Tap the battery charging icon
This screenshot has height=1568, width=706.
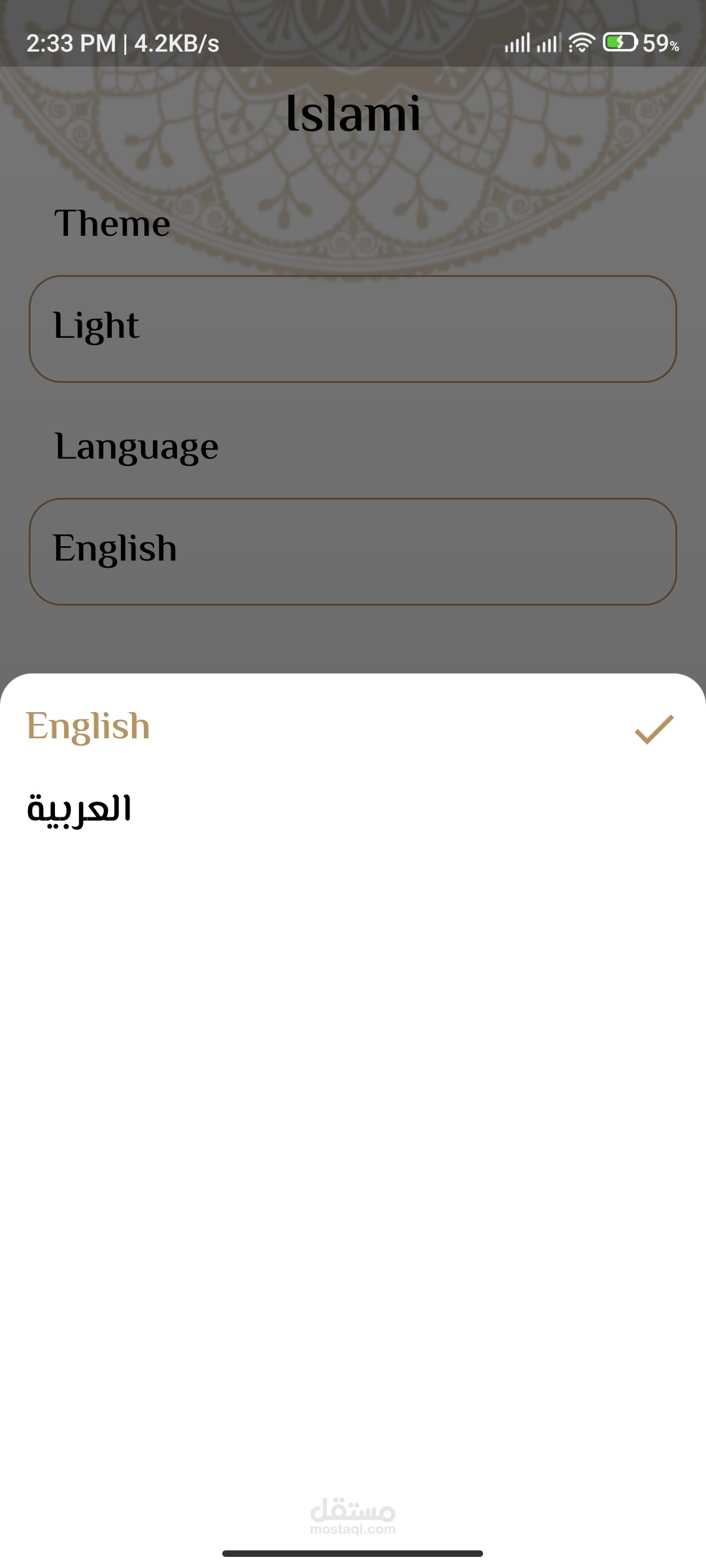point(620,43)
